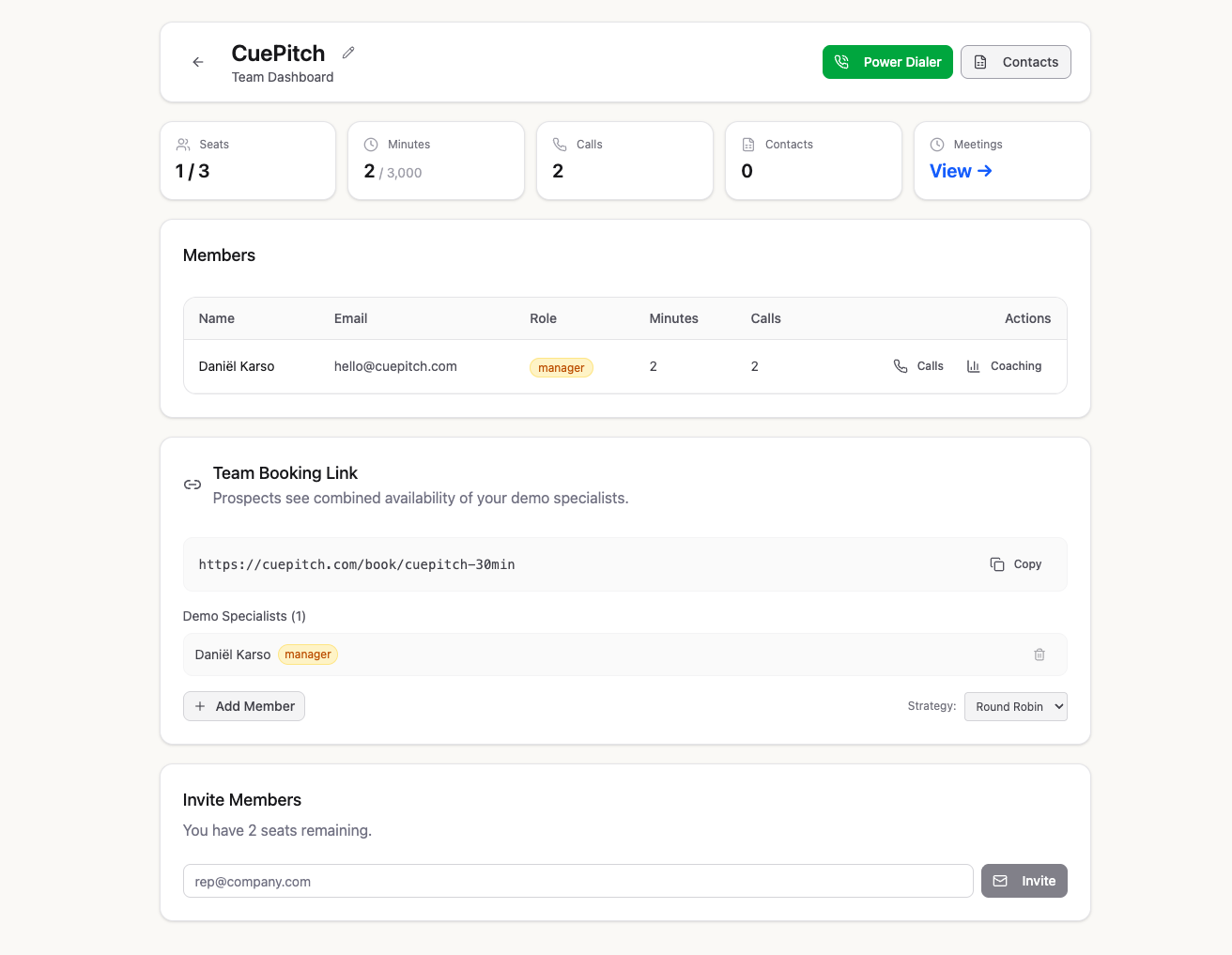Click the Seats stat card

(248, 161)
